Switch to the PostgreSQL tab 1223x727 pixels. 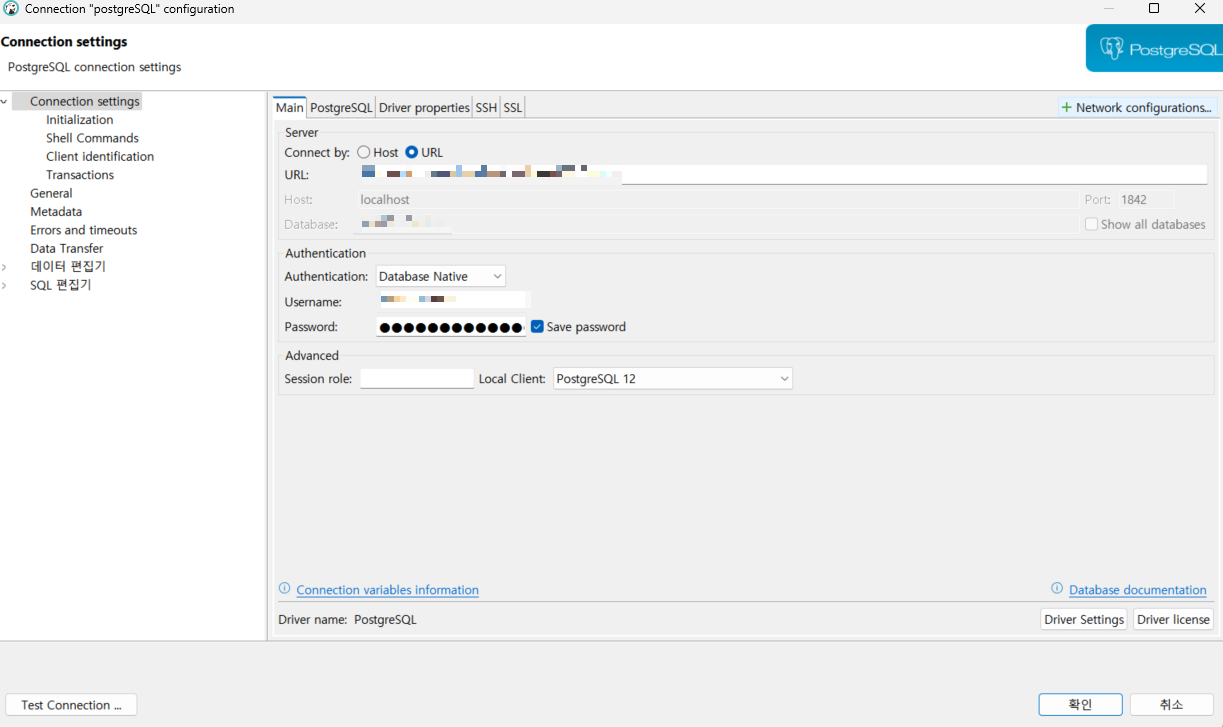(x=341, y=107)
